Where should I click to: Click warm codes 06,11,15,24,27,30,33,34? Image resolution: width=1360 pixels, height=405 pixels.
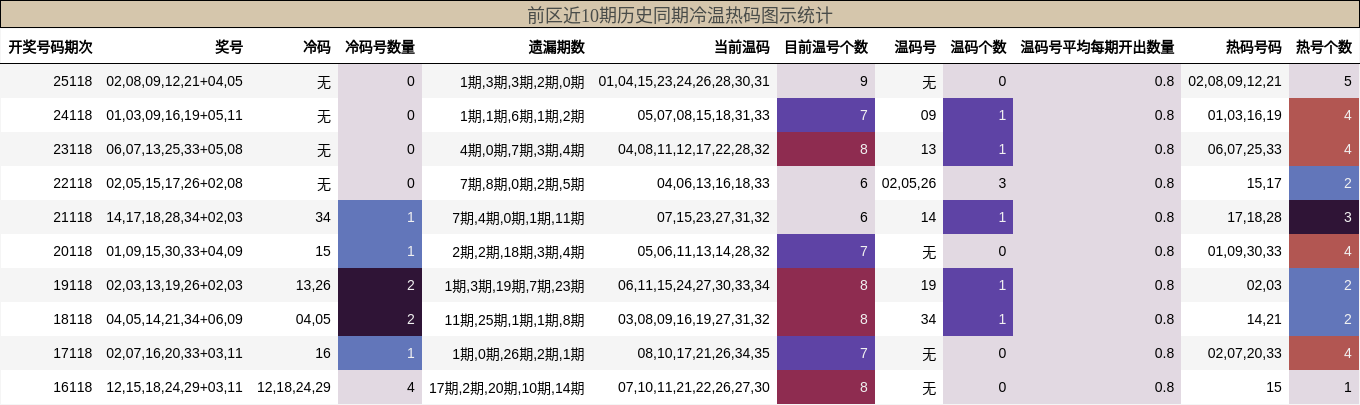(x=694, y=285)
